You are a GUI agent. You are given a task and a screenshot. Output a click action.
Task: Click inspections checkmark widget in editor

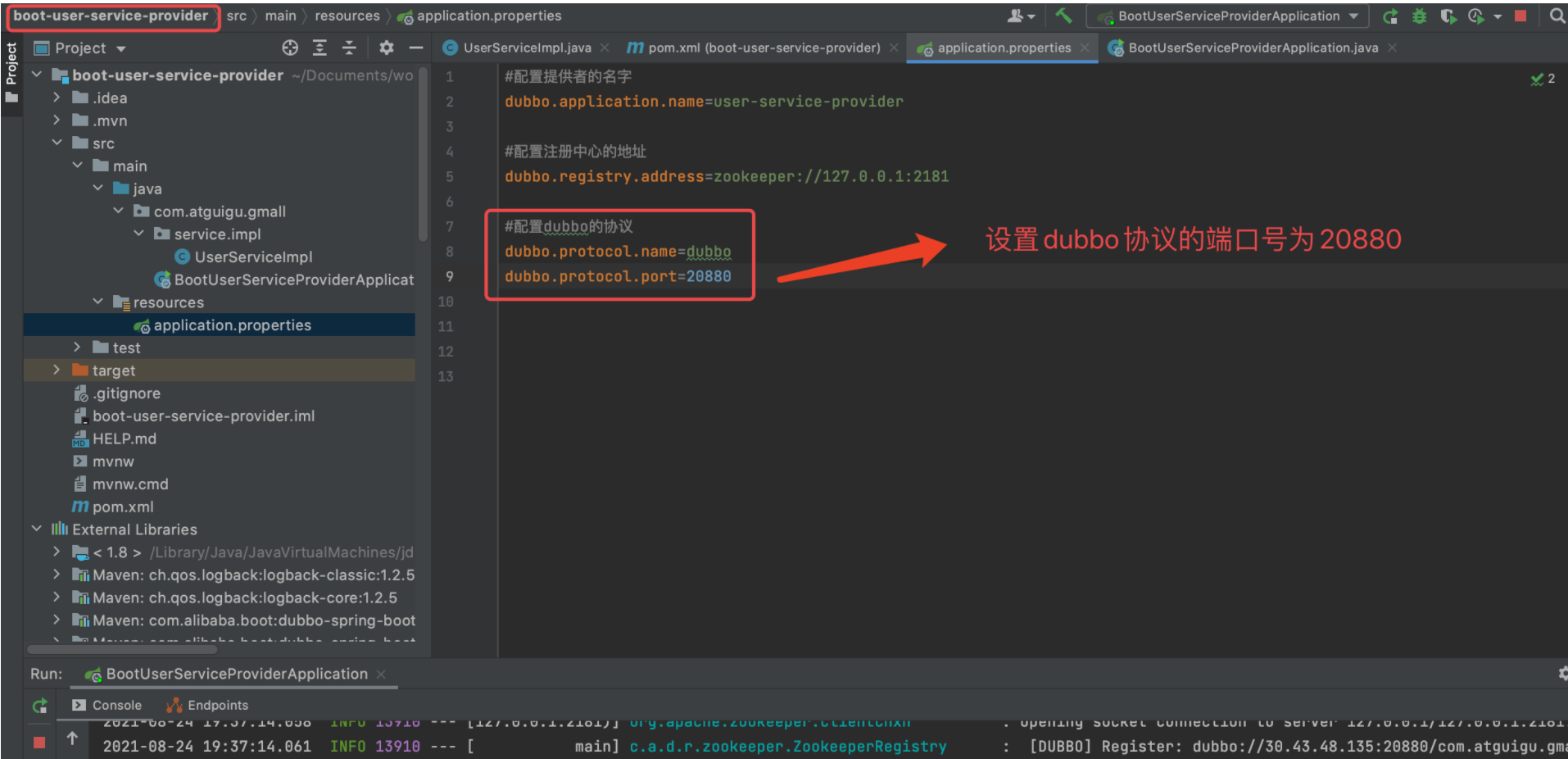(1543, 79)
